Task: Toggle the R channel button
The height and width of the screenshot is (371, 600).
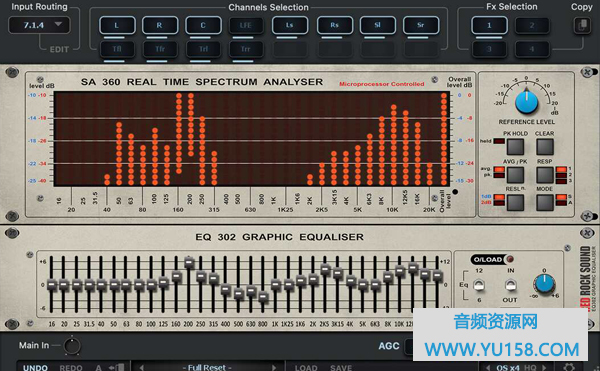Action: pos(160,25)
